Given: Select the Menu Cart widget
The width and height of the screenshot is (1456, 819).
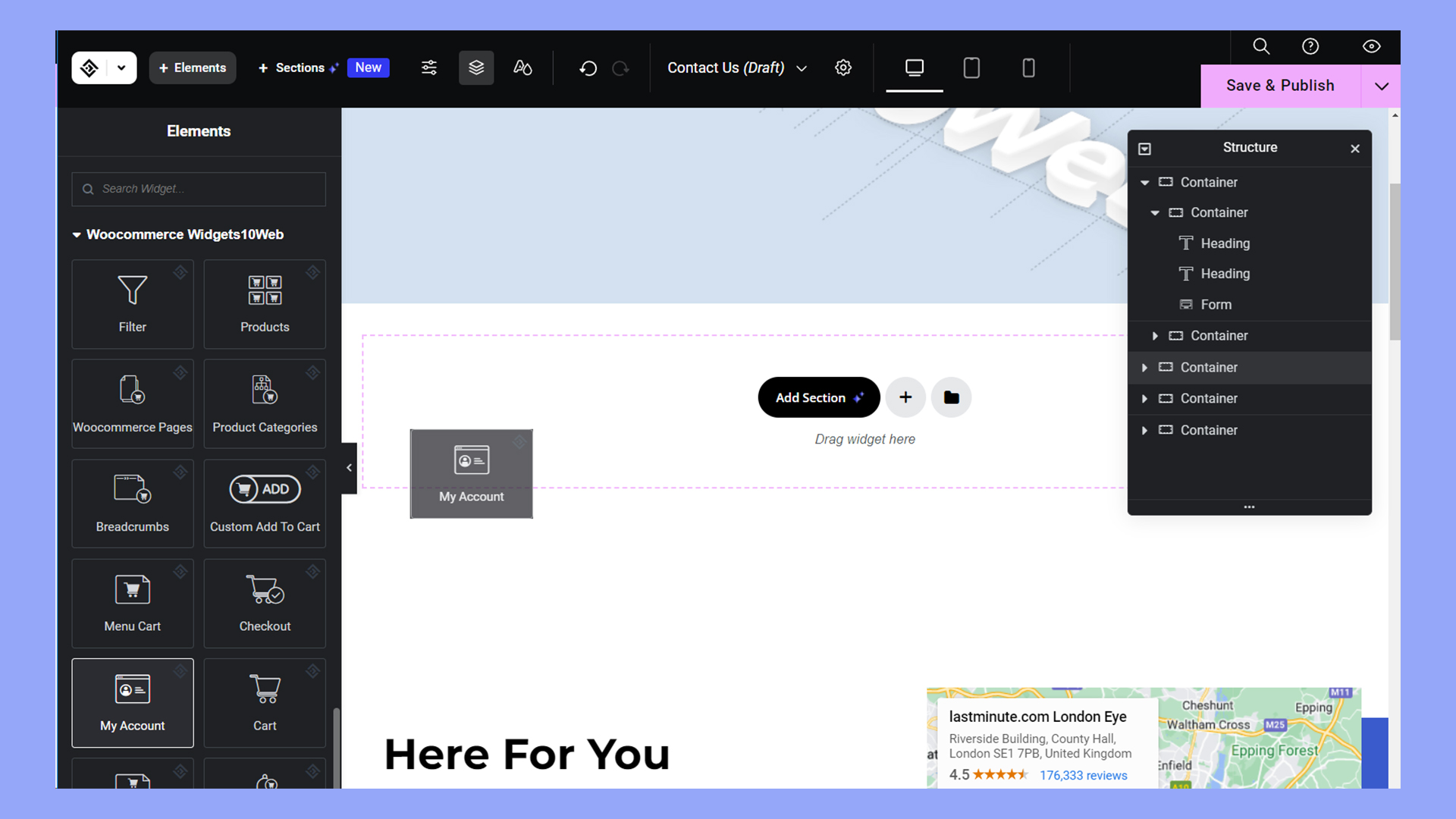Looking at the screenshot, I should click(132, 589).
